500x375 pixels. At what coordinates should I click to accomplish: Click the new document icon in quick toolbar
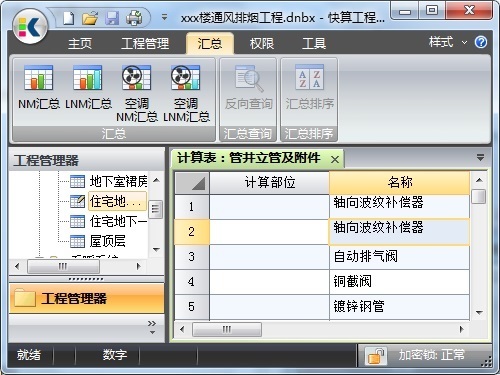[x=69, y=18]
